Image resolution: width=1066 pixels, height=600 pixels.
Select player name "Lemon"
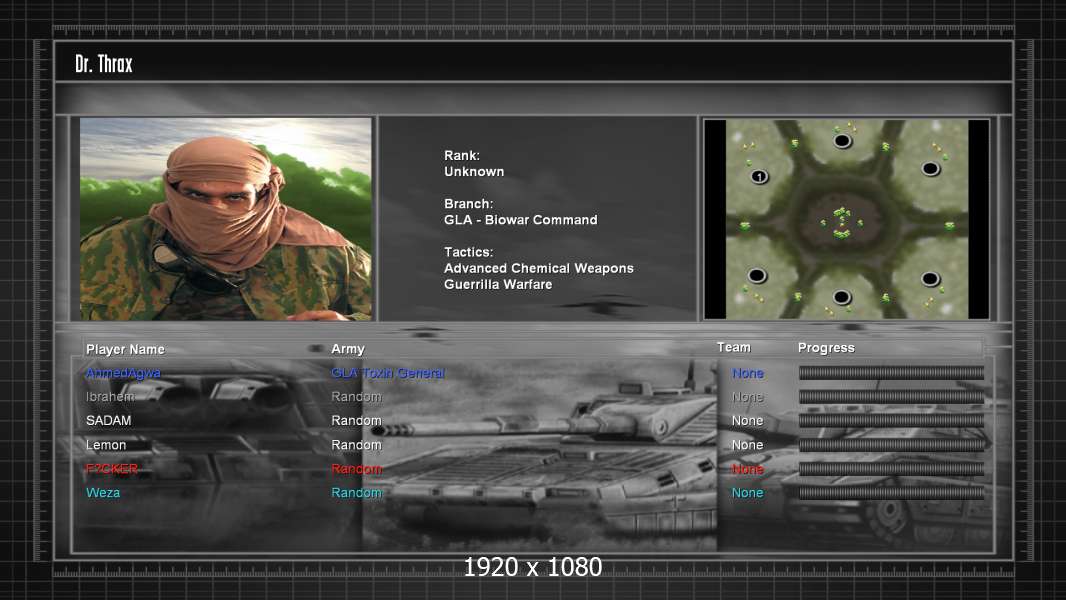(x=106, y=445)
